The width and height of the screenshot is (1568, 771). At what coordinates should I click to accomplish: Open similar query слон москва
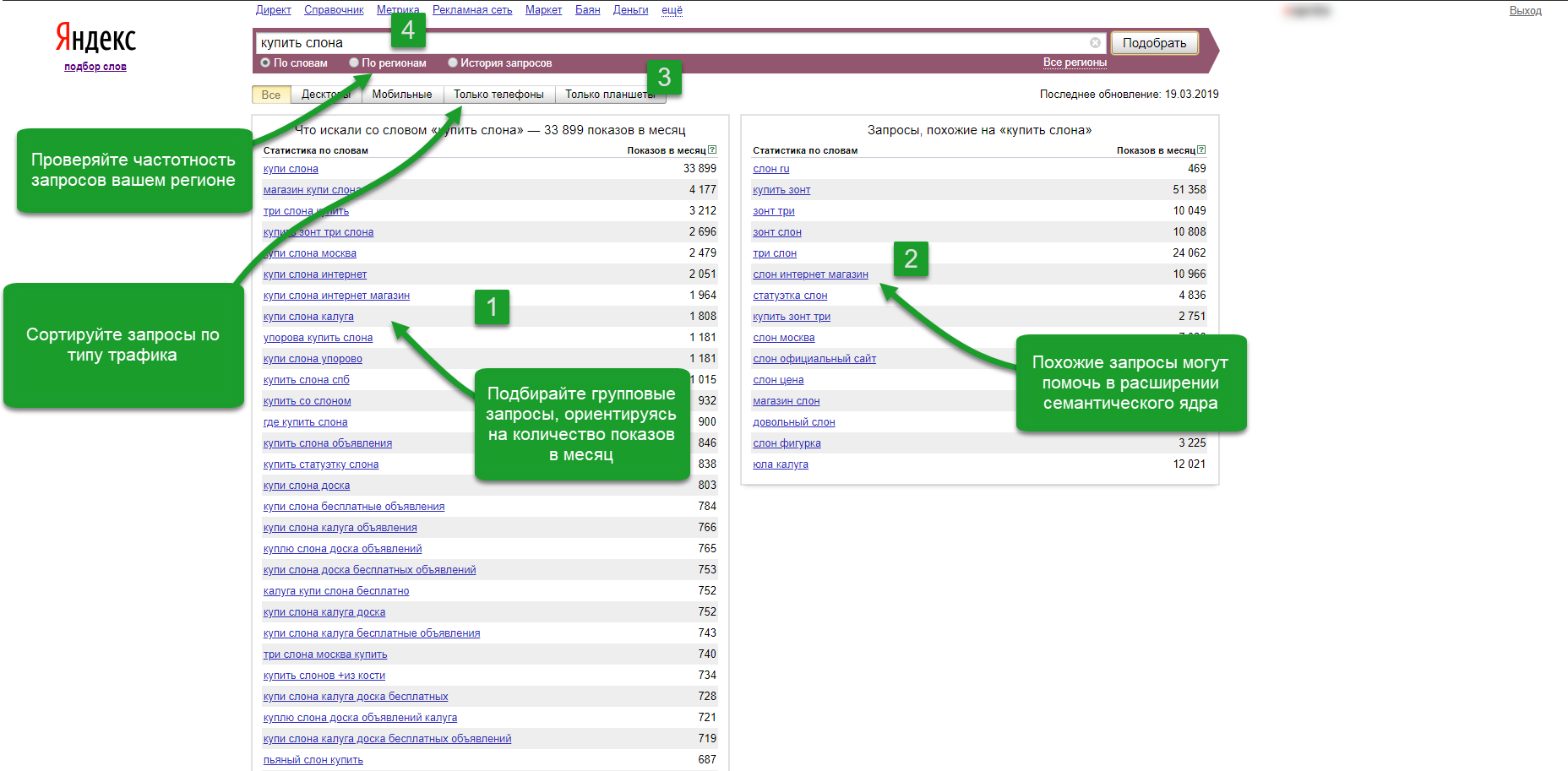(784, 338)
